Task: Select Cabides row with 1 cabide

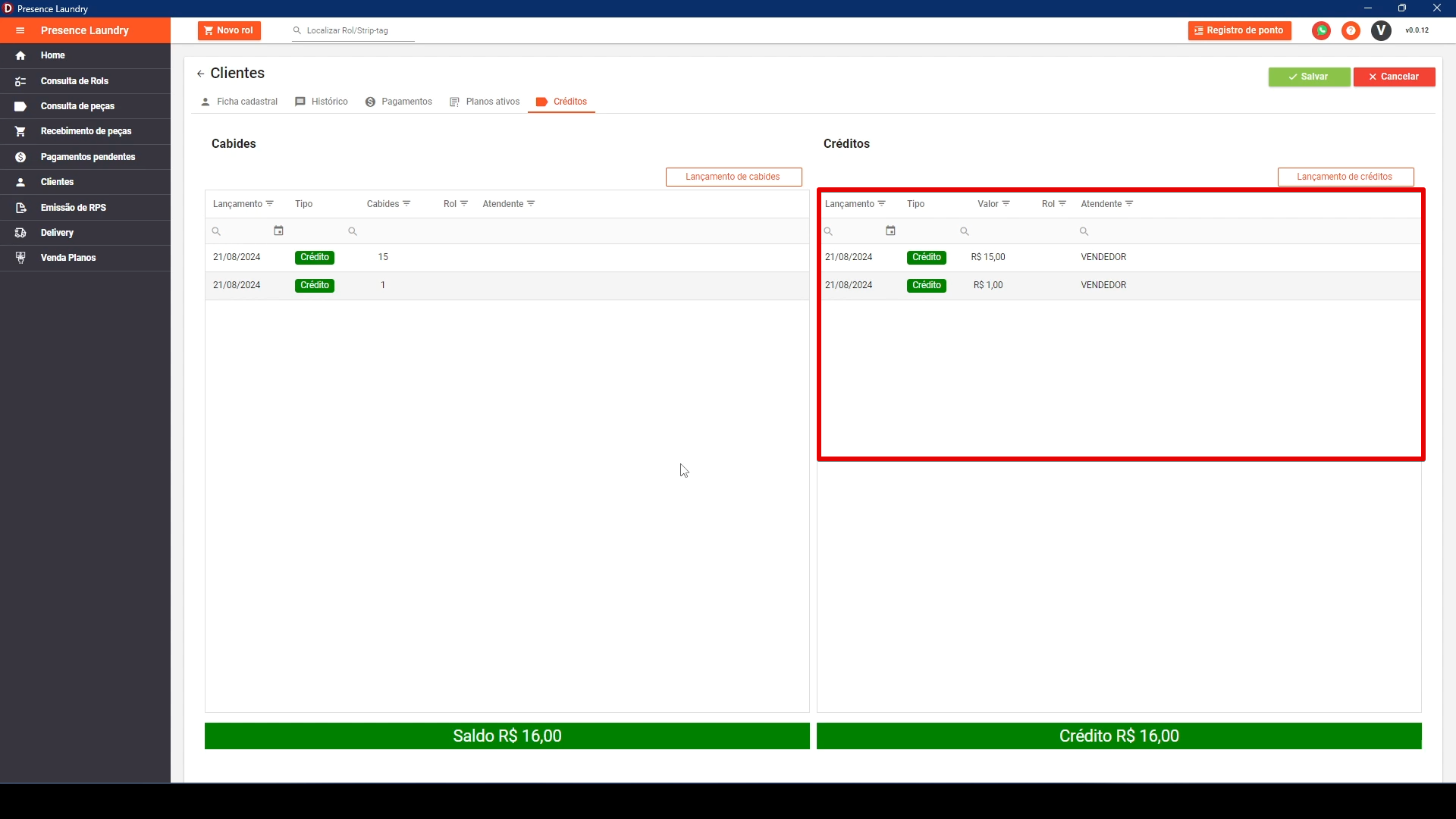Action: click(507, 286)
